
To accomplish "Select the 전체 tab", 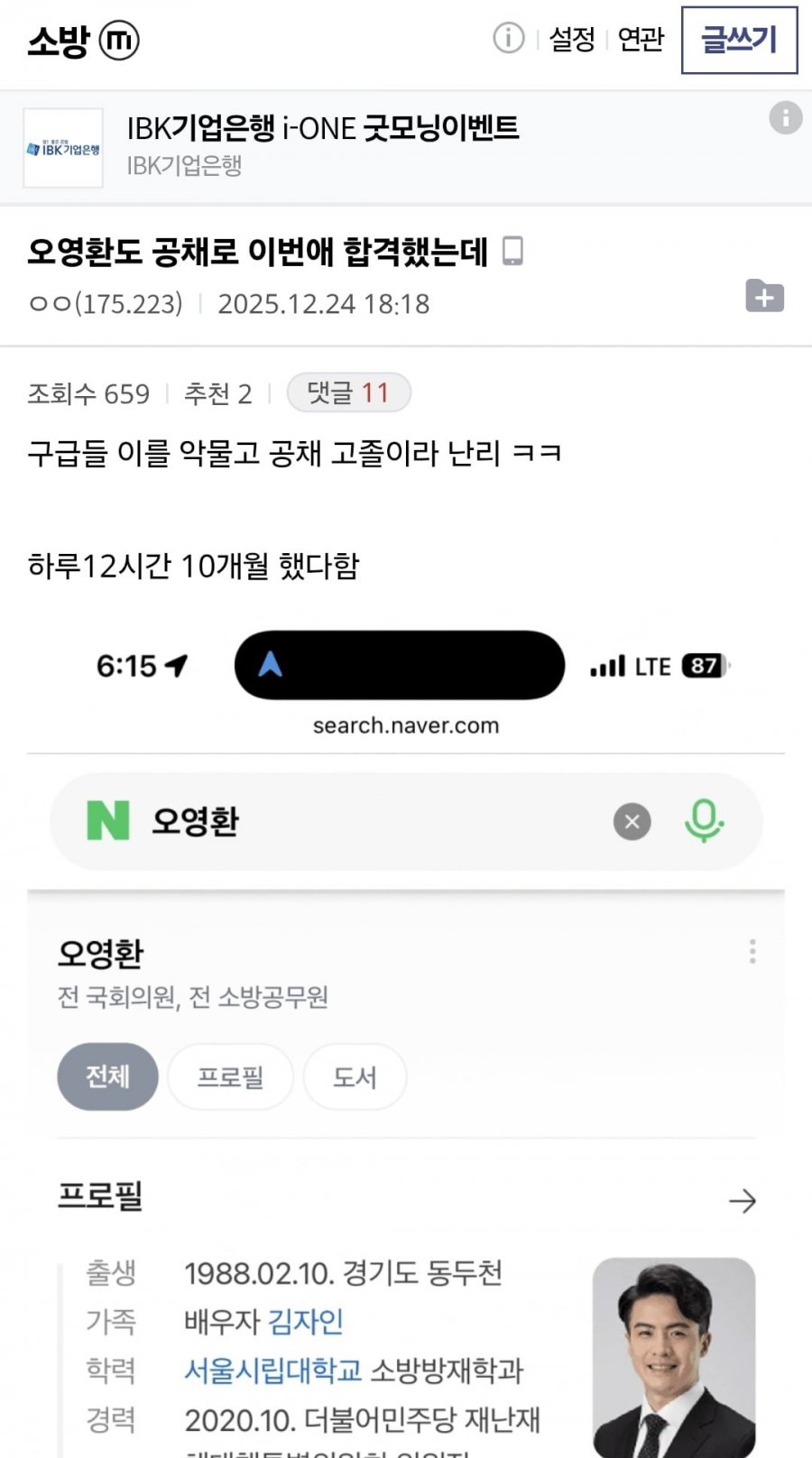I will (x=107, y=1076).
